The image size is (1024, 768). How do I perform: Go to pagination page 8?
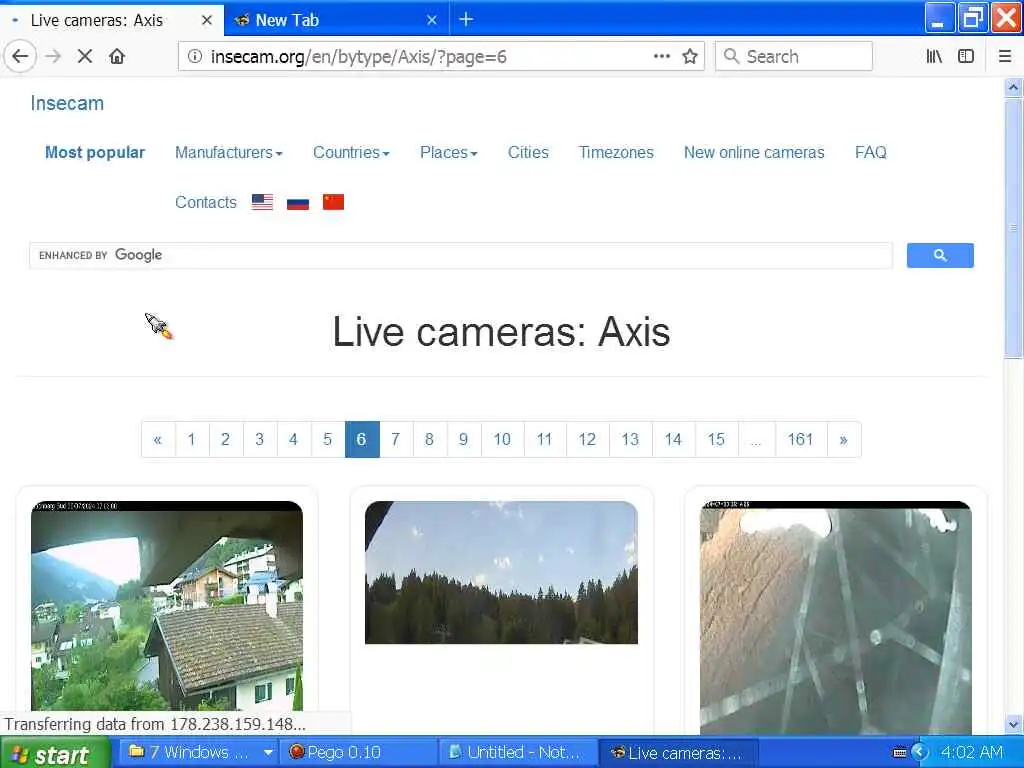tap(430, 440)
